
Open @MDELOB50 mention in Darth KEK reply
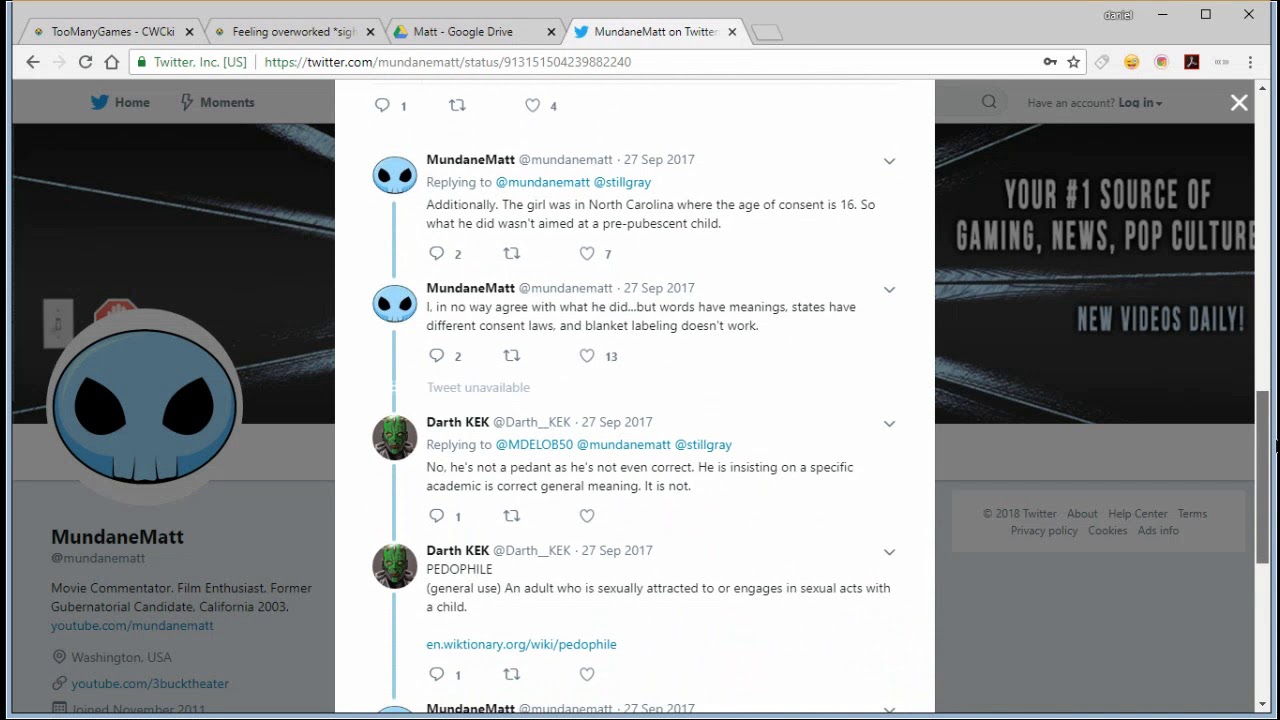(x=534, y=444)
